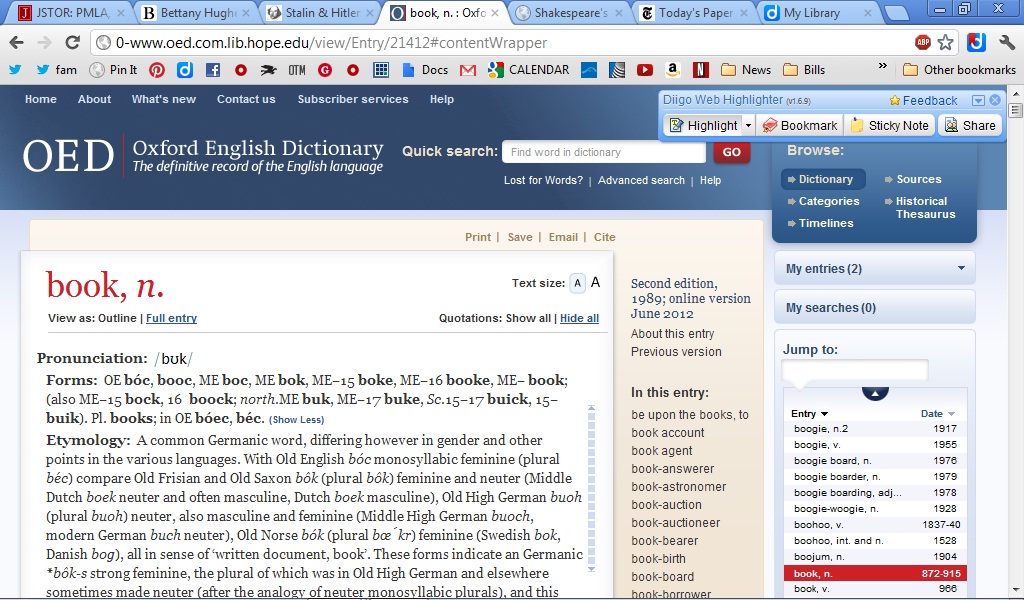Viewport: 1024px width, 600px height.
Task: Open the Docs bookmark
Action: coord(425,70)
